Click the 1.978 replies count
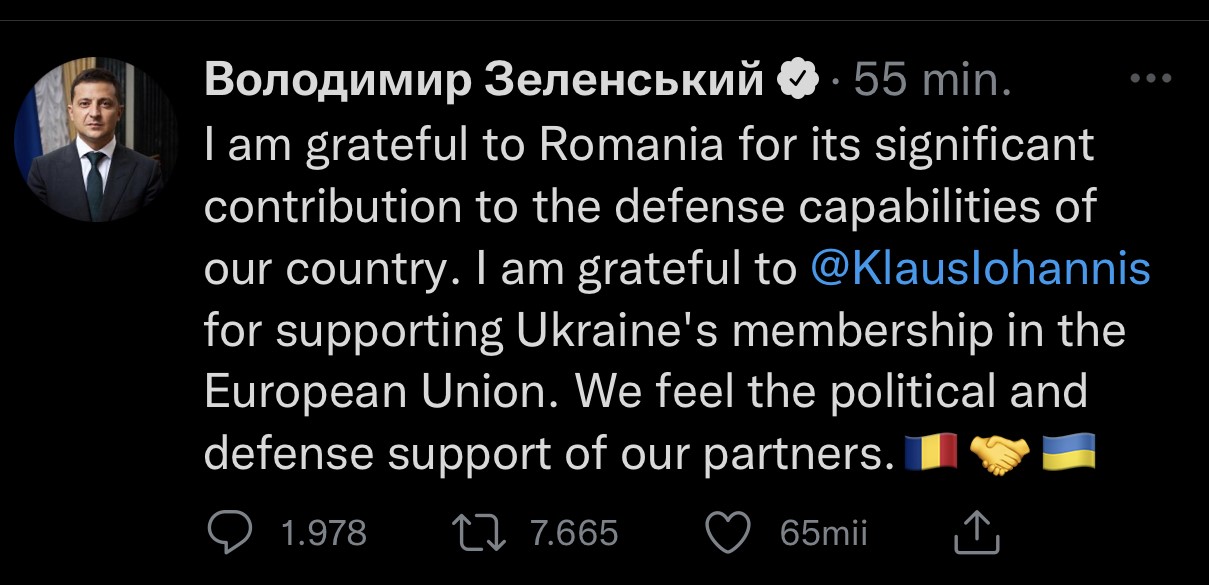The width and height of the screenshot is (1209, 585). pos(324,533)
